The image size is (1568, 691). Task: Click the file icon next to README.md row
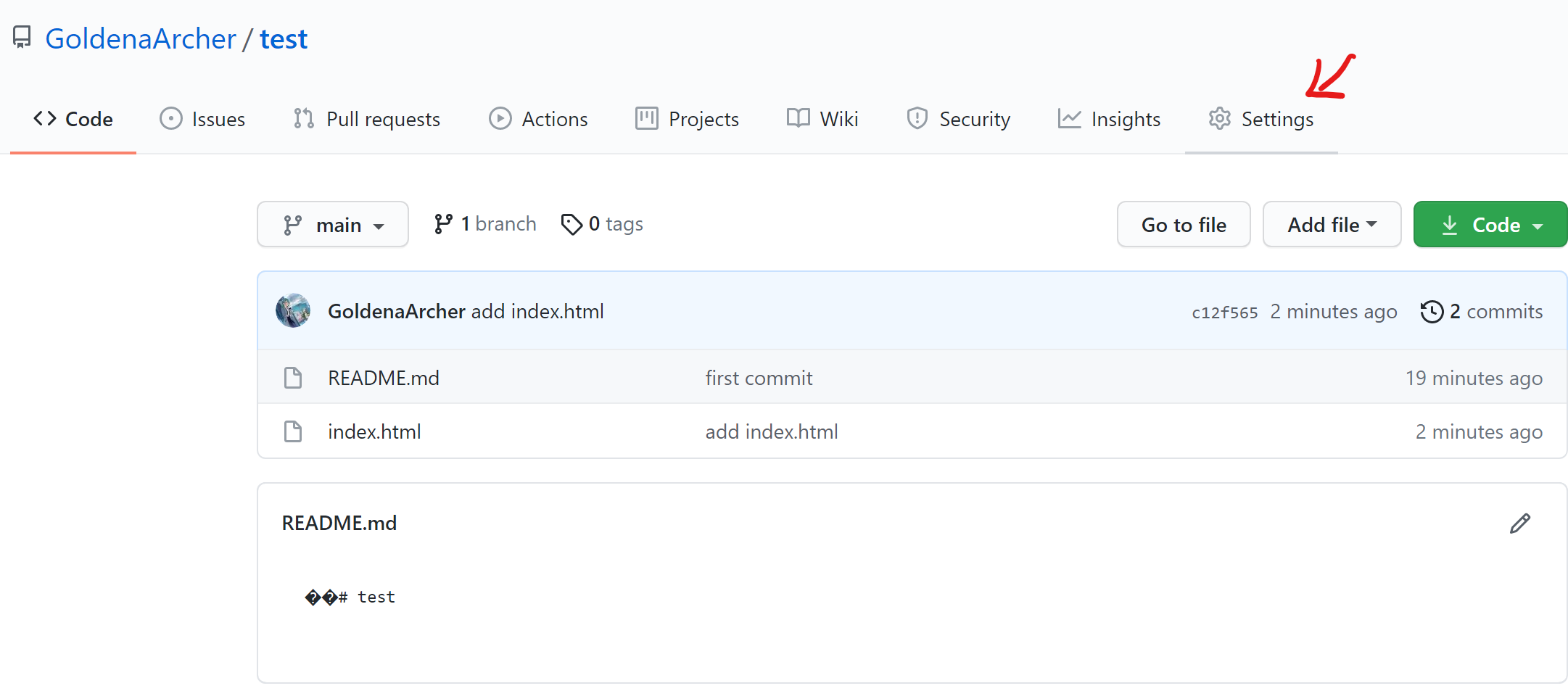[293, 378]
